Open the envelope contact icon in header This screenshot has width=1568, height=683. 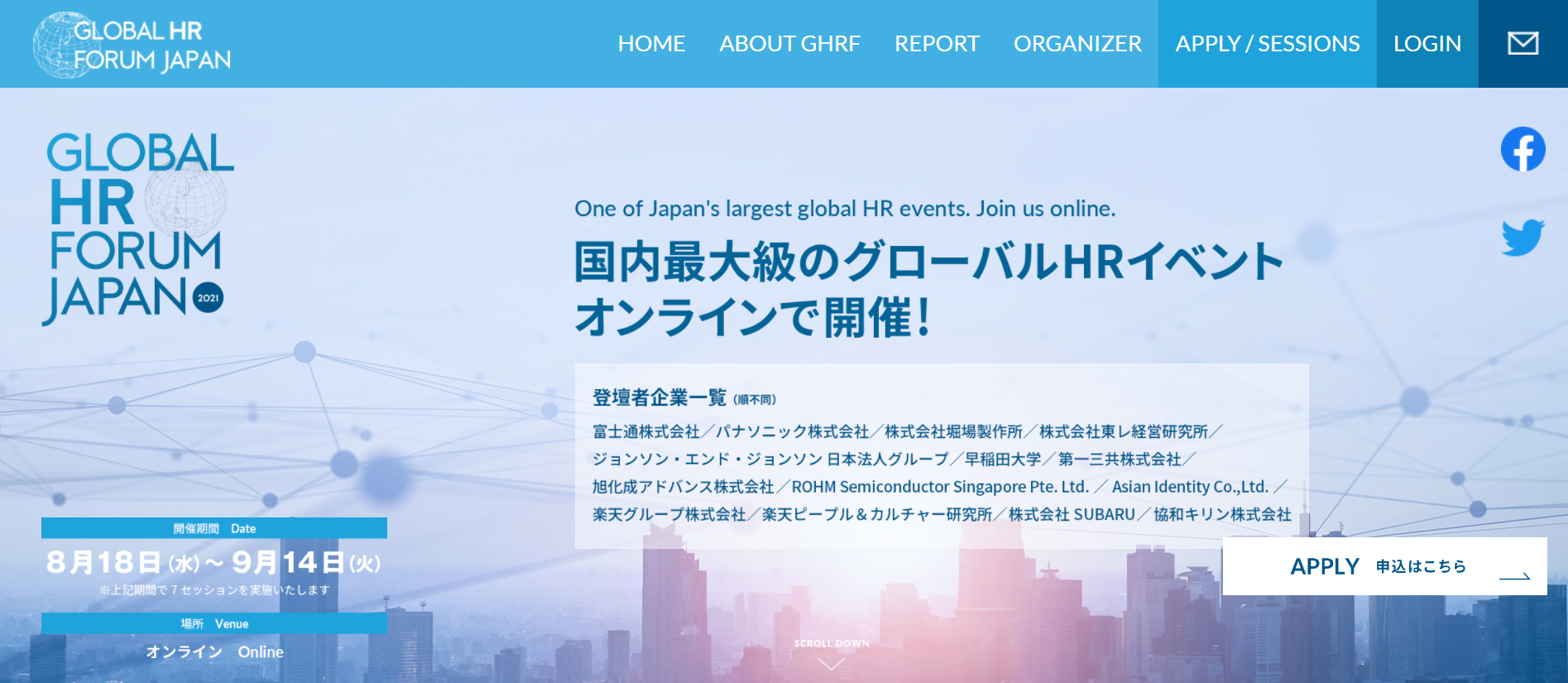[x=1522, y=44]
